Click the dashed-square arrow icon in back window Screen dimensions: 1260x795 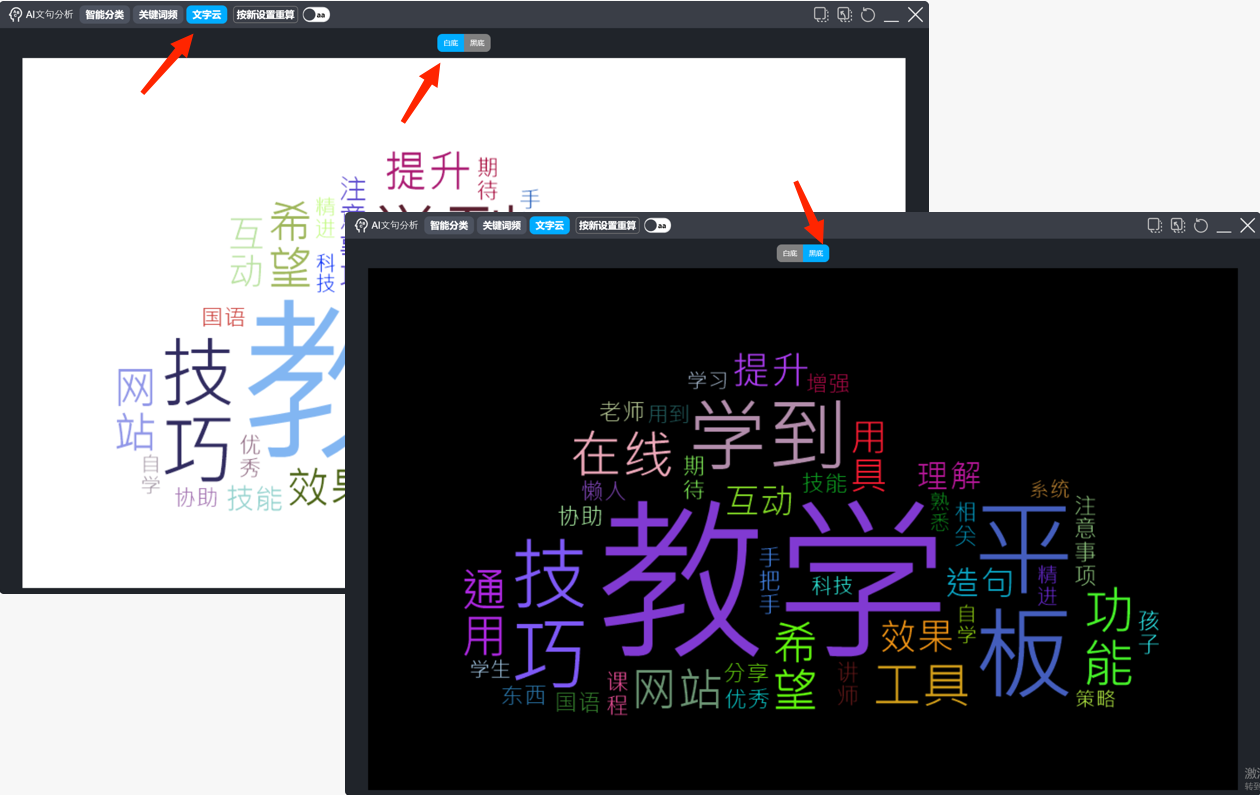(x=845, y=15)
